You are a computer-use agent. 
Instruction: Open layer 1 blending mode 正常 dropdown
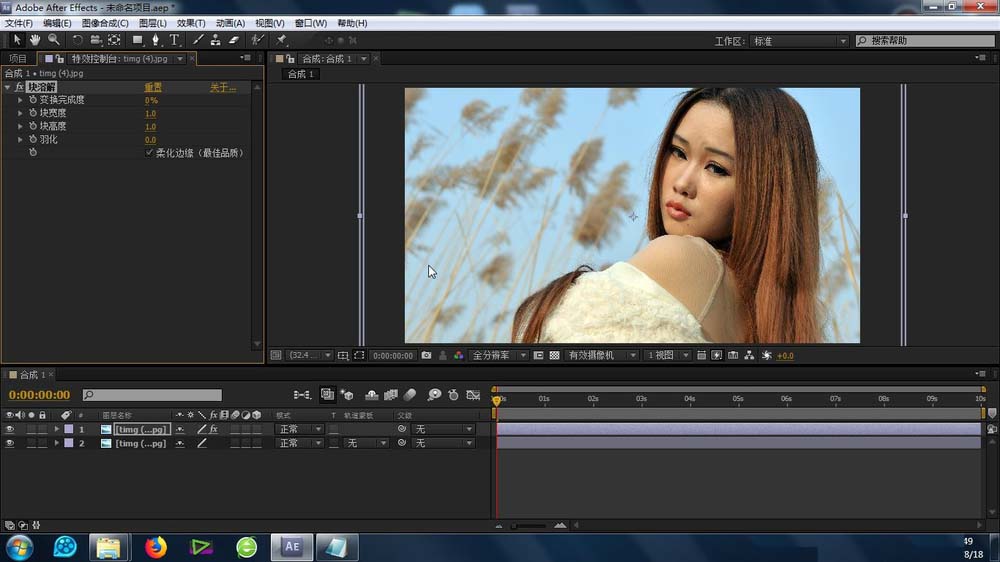tap(299, 429)
